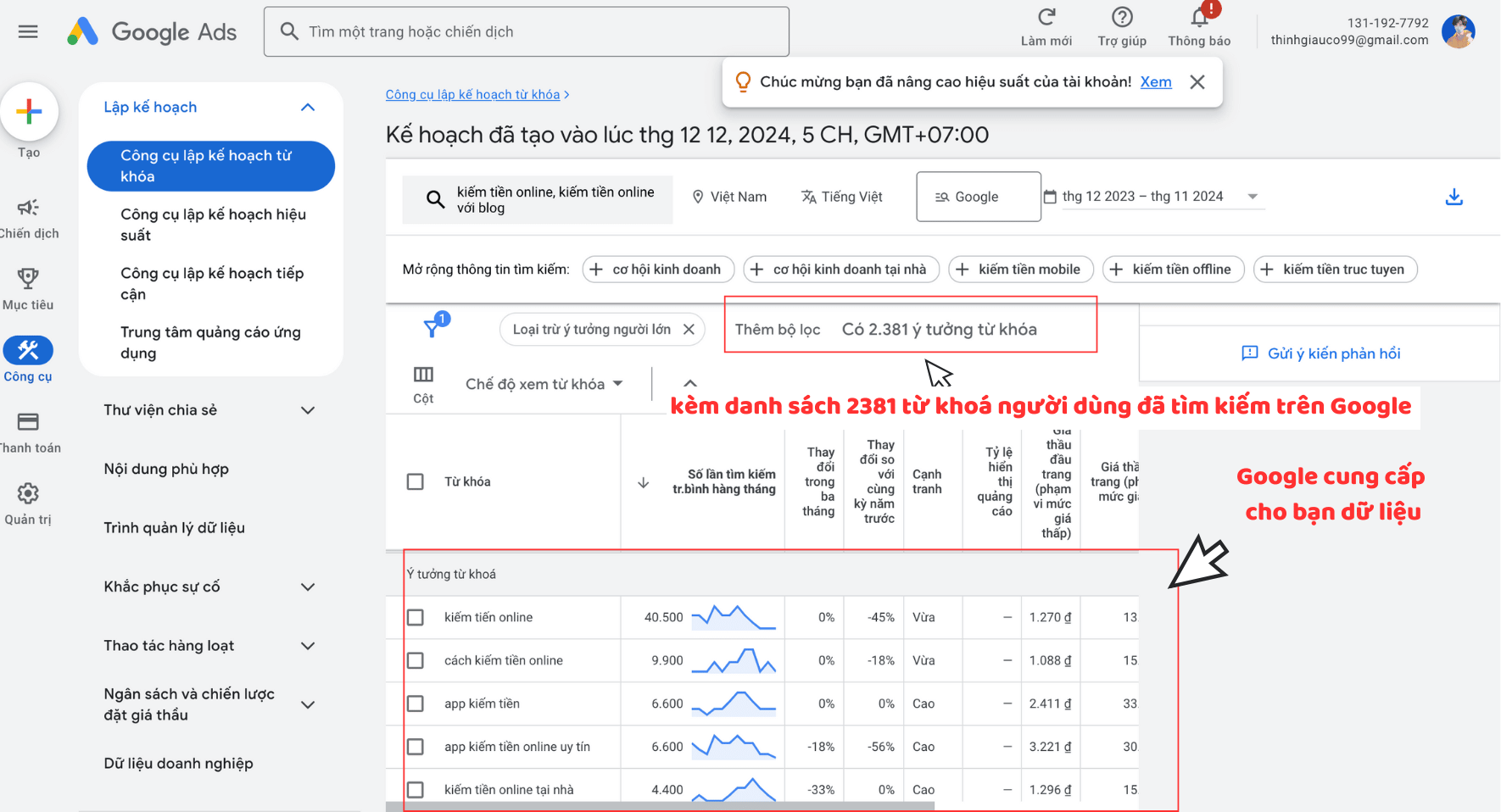Select Công cụ wrench icon in sidebar
The width and height of the screenshot is (1501, 812).
pyautogui.click(x=28, y=350)
